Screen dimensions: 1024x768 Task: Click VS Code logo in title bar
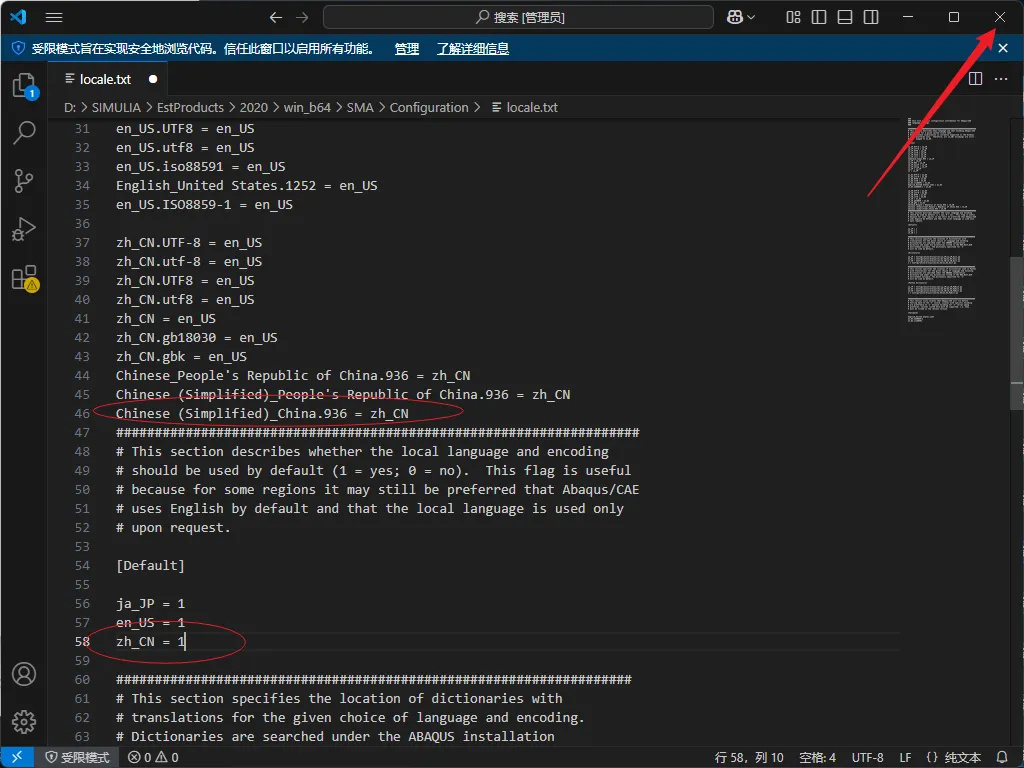coord(18,17)
